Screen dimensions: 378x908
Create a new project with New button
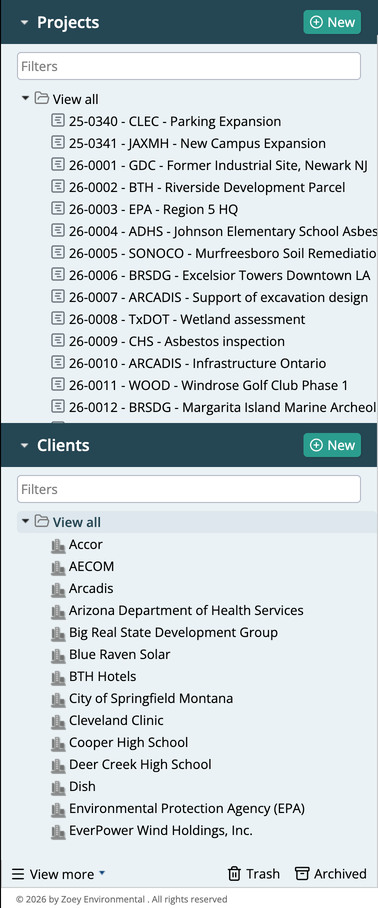pyautogui.click(x=332, y=23)
